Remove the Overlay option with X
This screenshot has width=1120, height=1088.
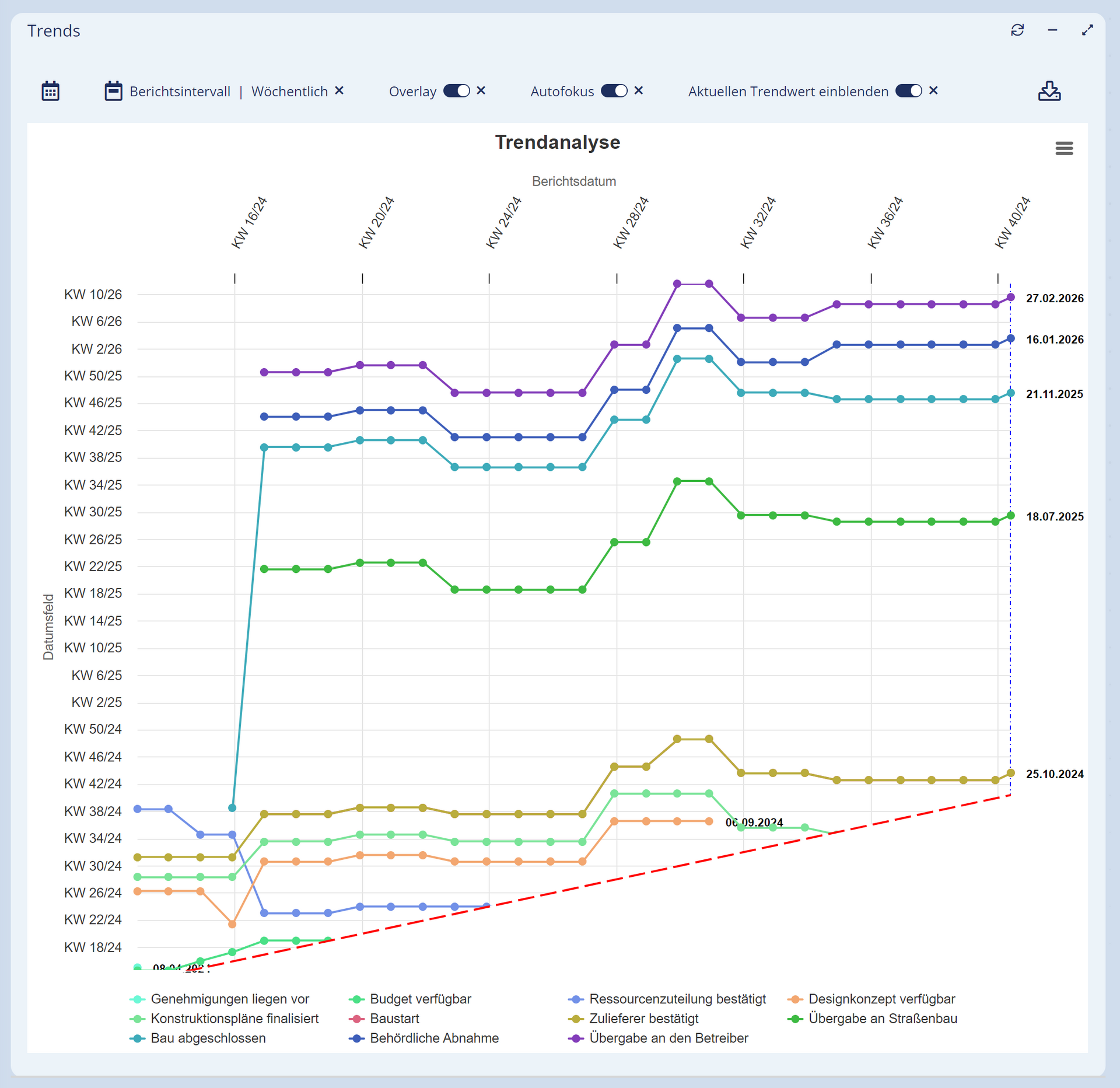click(481, 91)
